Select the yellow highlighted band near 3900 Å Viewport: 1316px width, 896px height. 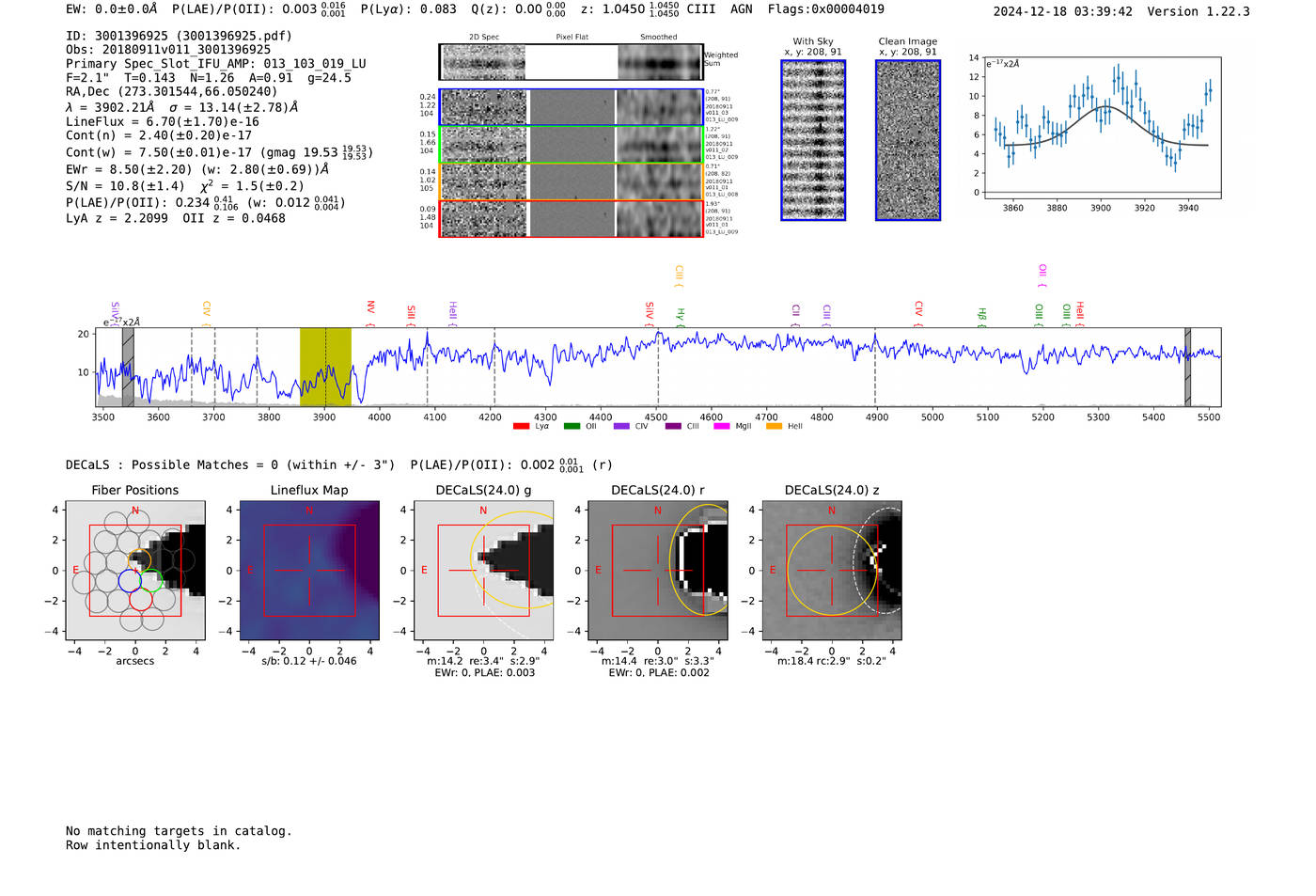coord(325,367)
